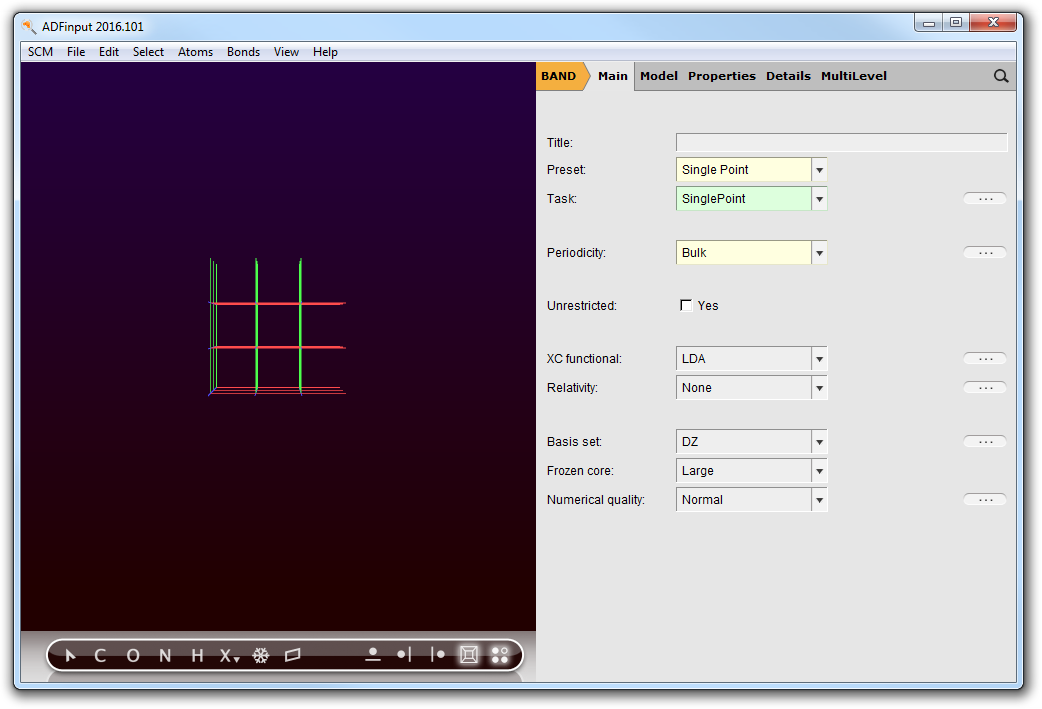Toggle the unit cell box view icon

[469, 655]
